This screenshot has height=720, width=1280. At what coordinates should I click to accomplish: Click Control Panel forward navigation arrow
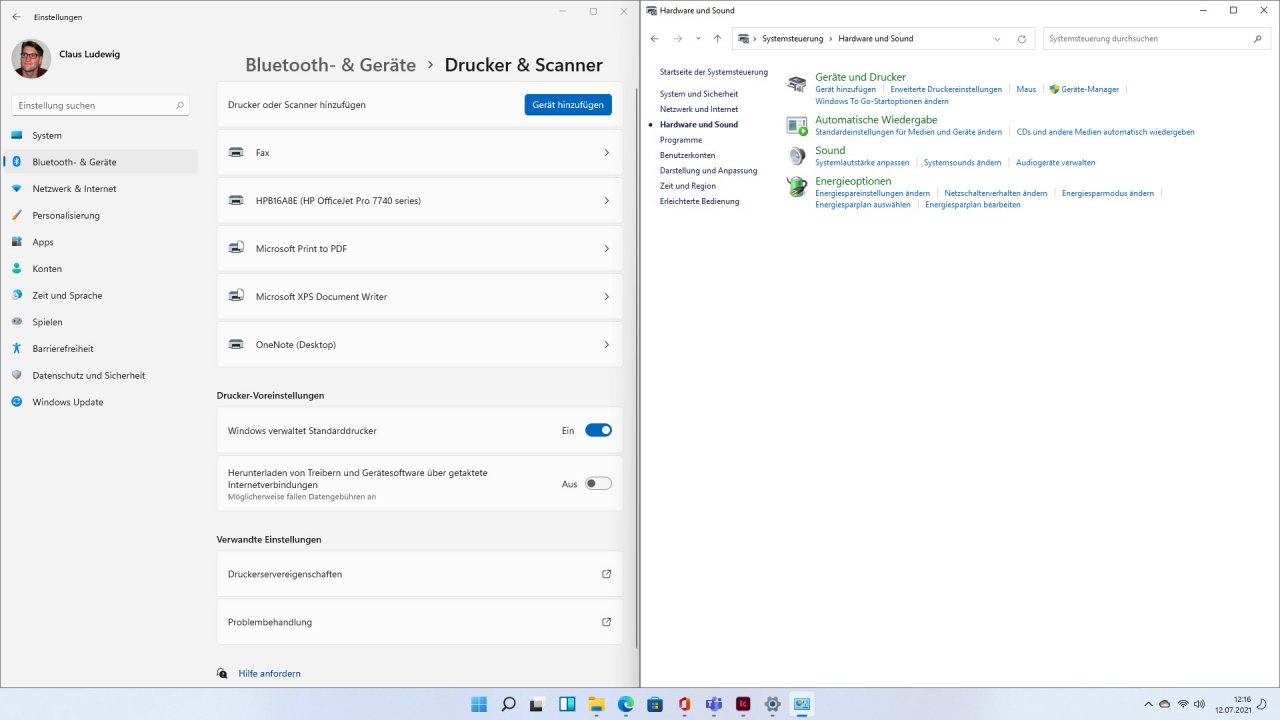tap(677, 39)
